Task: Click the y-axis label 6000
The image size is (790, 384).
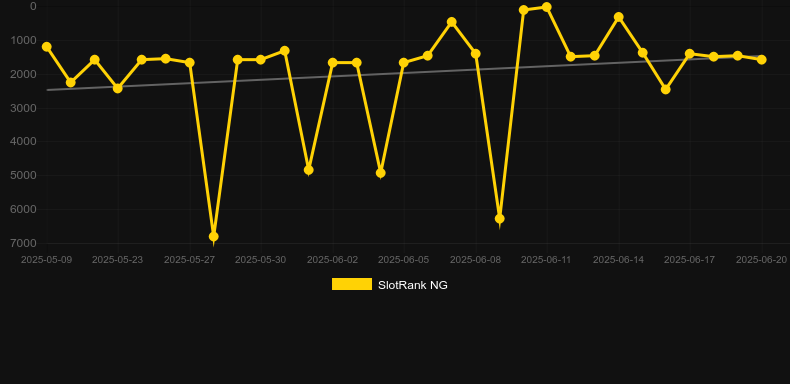Action: 23,209
